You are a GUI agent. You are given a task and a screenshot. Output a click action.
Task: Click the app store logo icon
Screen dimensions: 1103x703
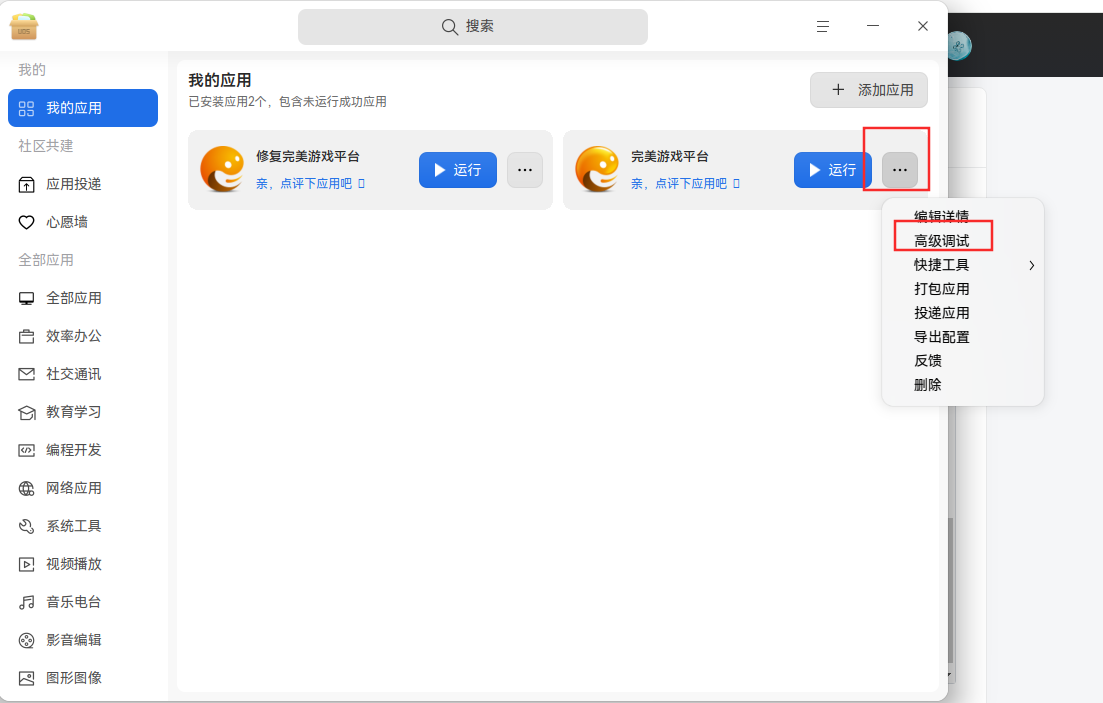[24, 27]
